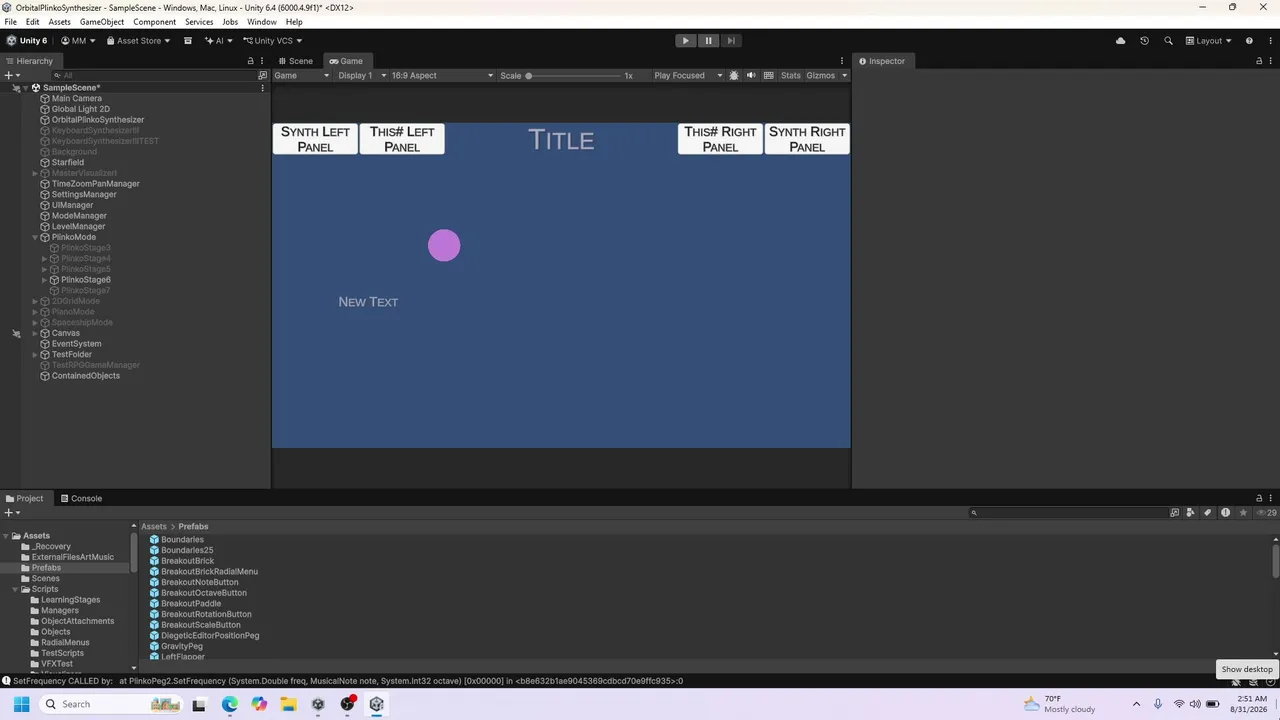
Task: Click the Favorites star icon in Project
Action: click(1243, 513)
